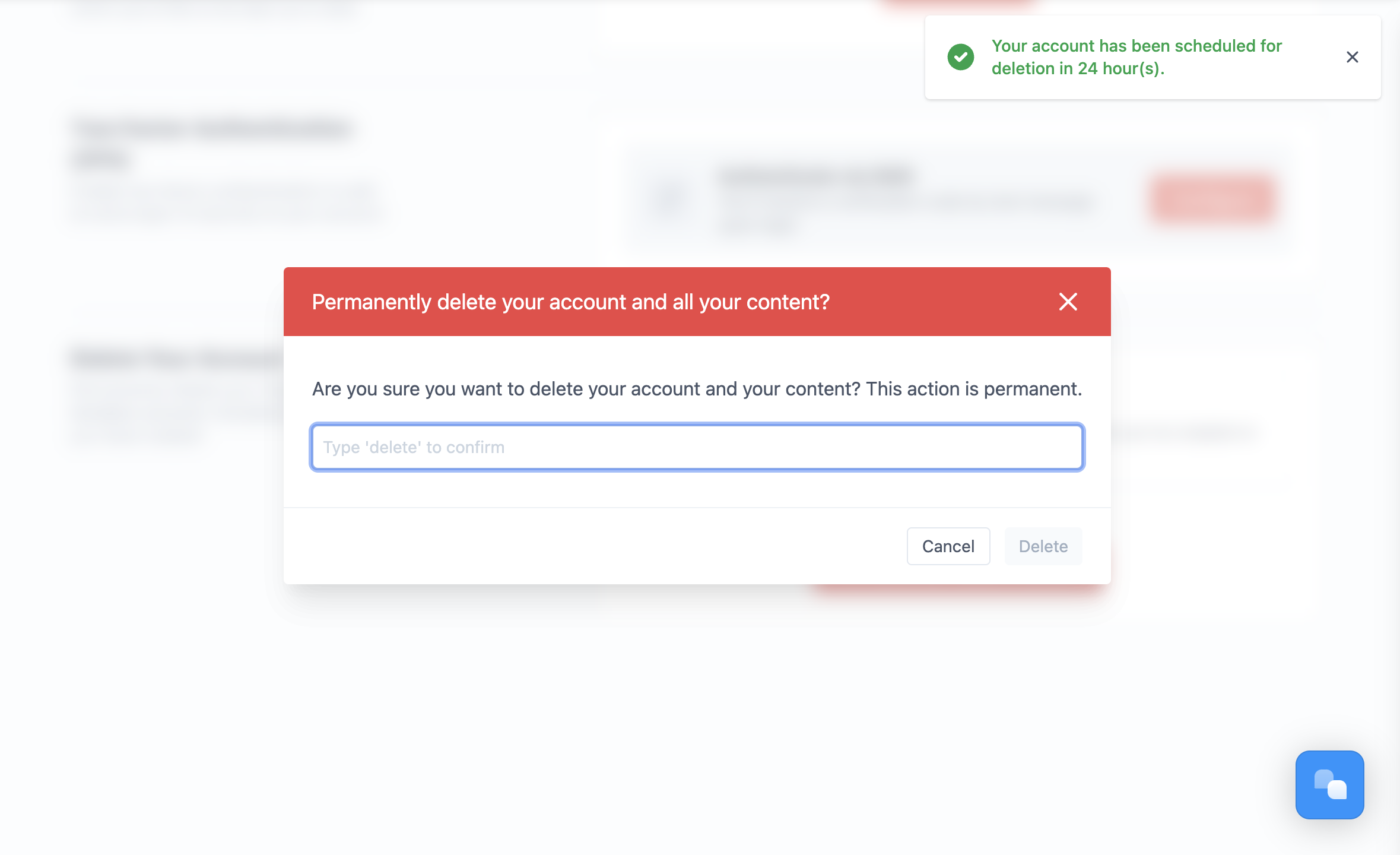The image size is (1400, 855).
Task: Open the blue chat widget
Action: point(1329,784)
